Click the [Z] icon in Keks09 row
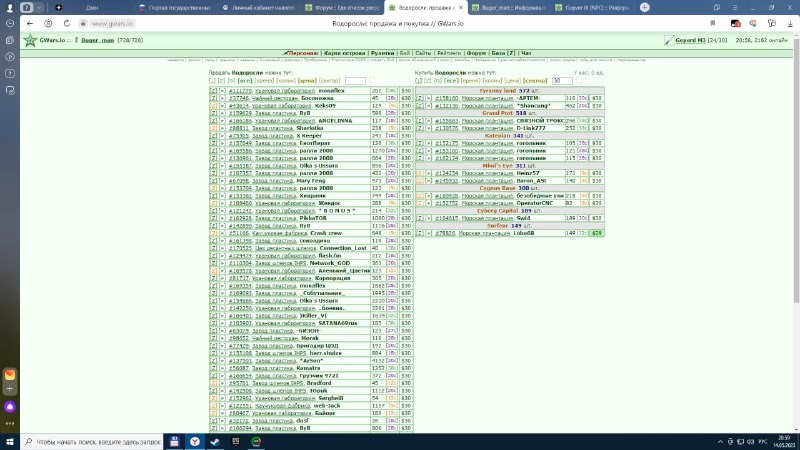800x450 pixels. click(x=213, y=106)
